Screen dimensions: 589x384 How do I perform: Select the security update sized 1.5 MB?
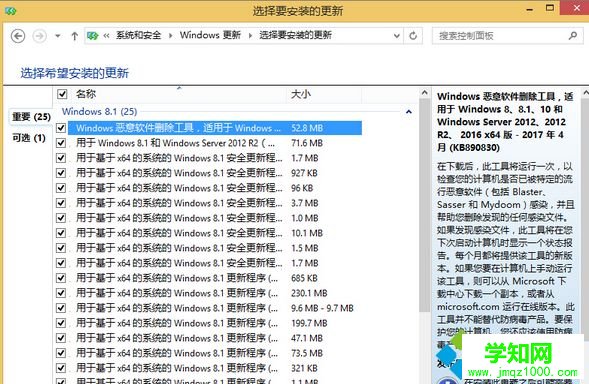215,248
